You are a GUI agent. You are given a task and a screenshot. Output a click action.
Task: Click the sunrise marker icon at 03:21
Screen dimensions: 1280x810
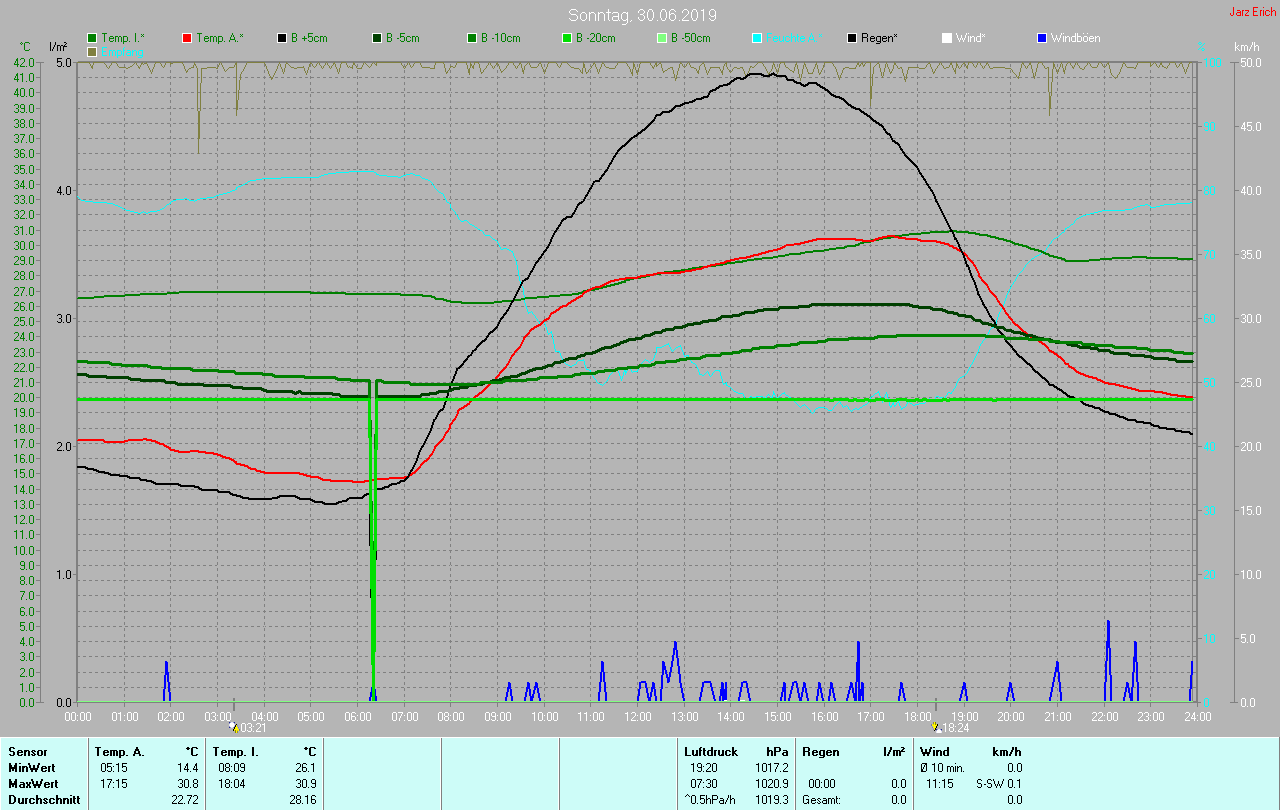point(234,728)
